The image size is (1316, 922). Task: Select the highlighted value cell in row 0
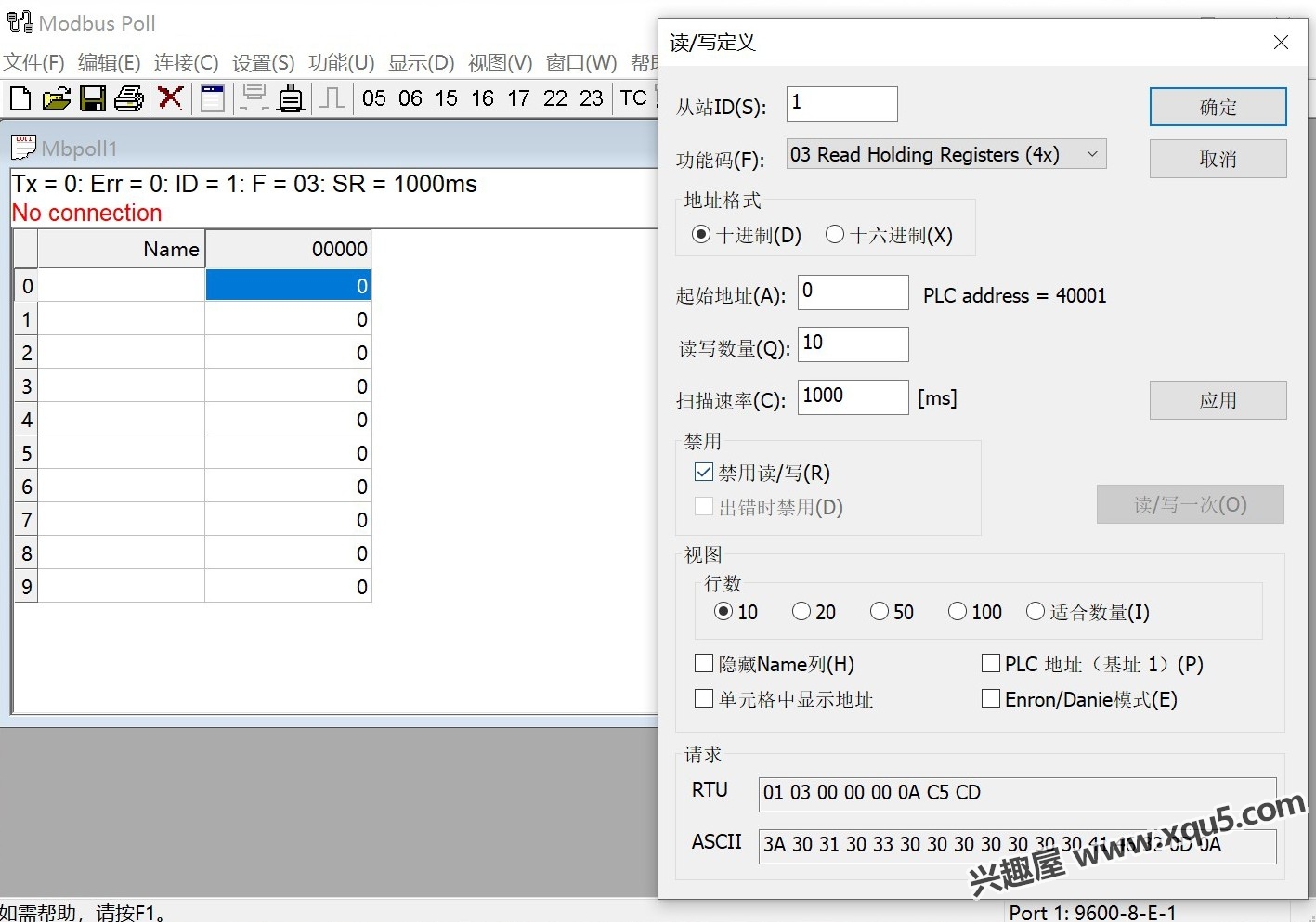click(288, 285)
